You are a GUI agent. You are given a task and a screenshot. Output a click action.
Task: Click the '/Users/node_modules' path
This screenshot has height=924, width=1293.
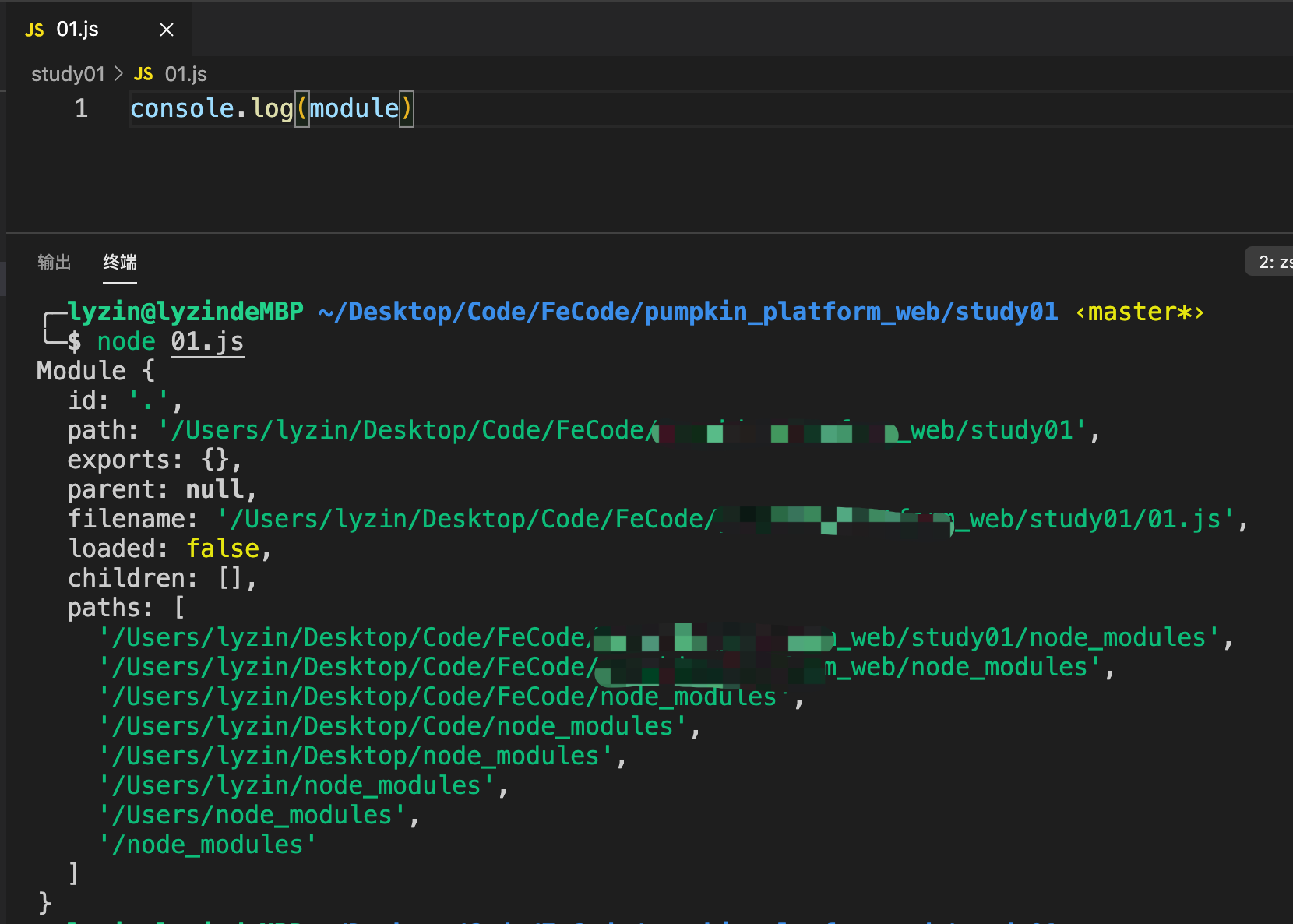(253, 815)
